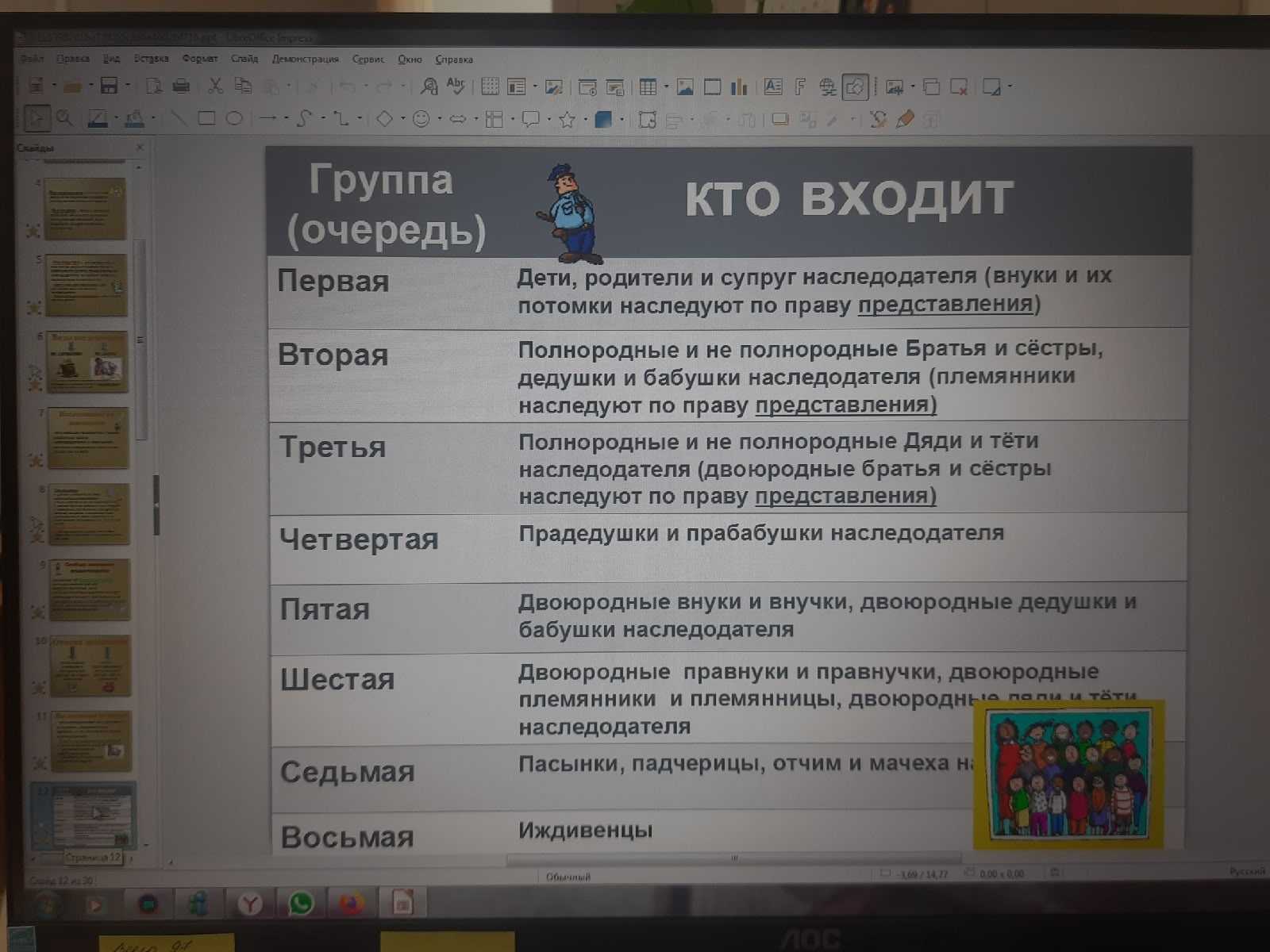Toggle point edit mode
The height and width of the screenshot is (952, 1270).
click(878, 120)
